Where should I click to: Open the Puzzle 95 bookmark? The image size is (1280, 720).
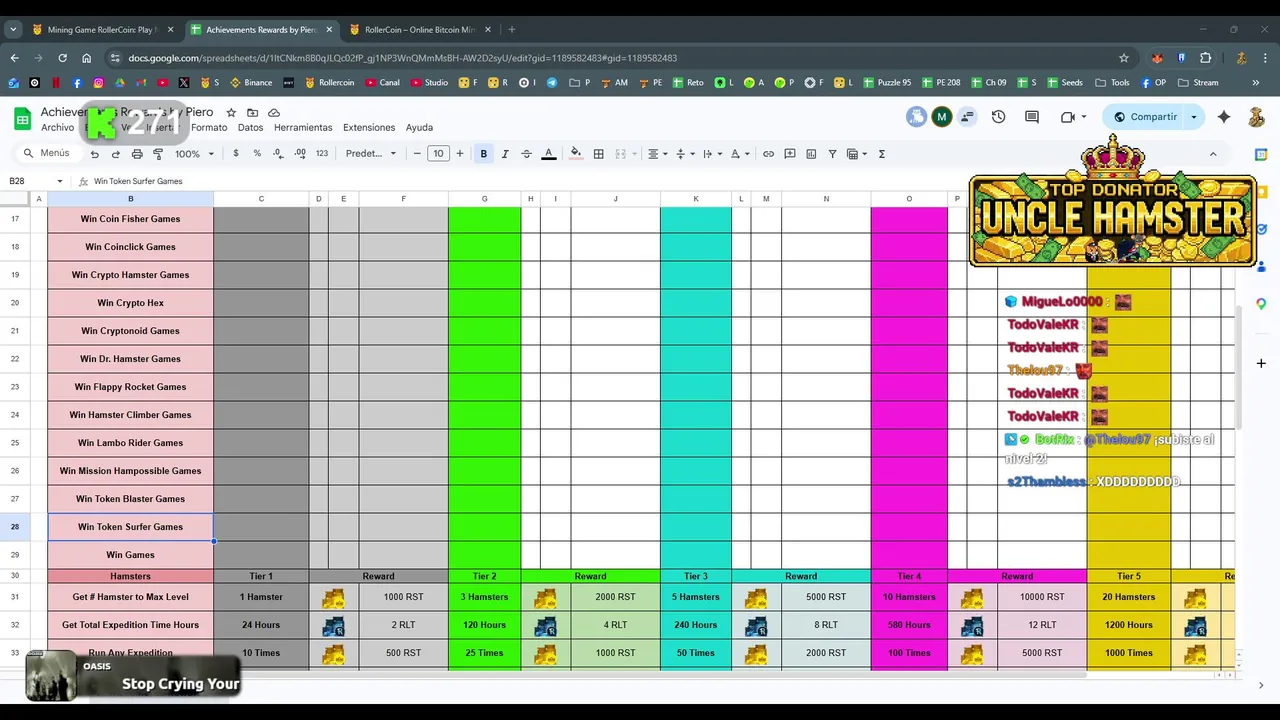[885, 83]
